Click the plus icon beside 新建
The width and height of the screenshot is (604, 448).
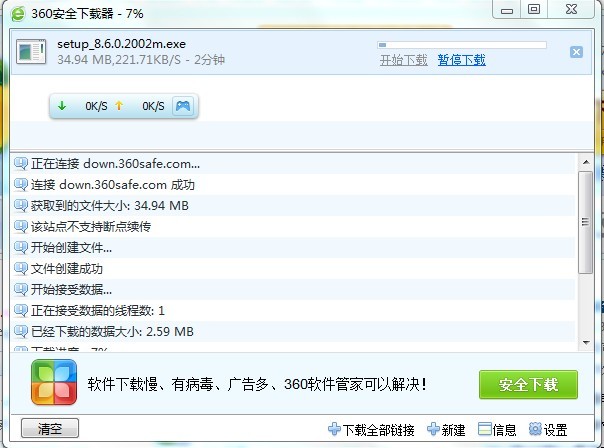pos(433,429)
